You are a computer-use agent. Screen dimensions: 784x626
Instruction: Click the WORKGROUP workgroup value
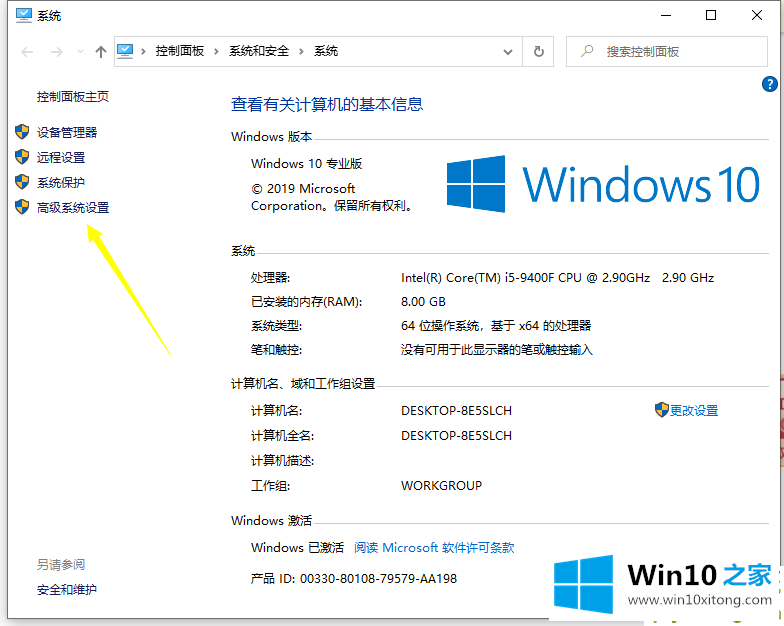[442, 486]
